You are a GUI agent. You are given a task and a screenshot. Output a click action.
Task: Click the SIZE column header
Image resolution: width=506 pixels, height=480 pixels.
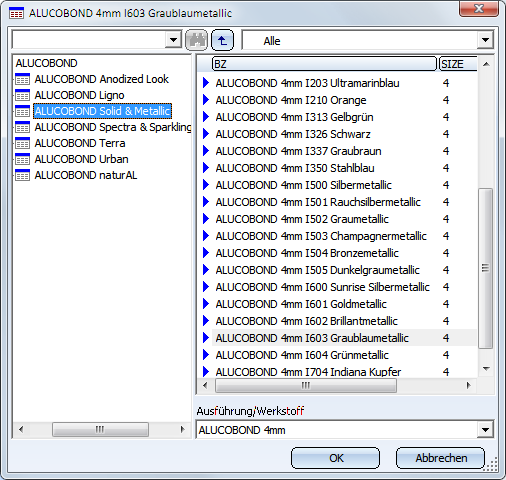(x=458, y=64)
